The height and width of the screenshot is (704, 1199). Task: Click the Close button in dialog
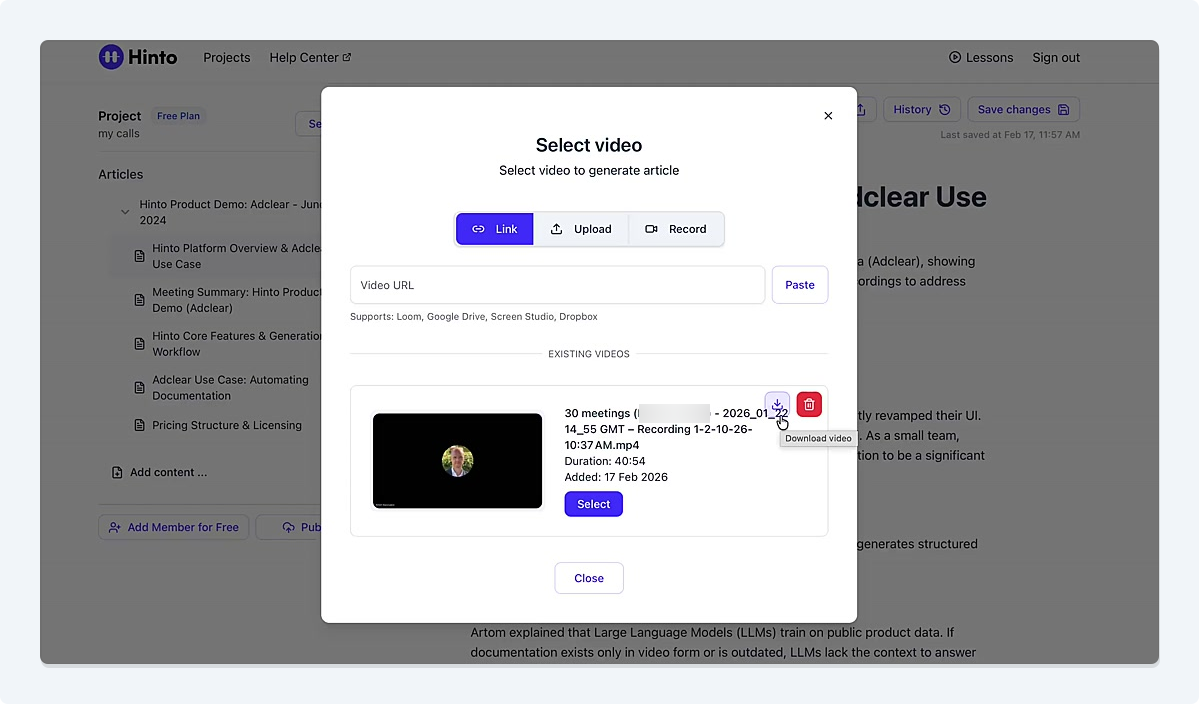point(589,578)
